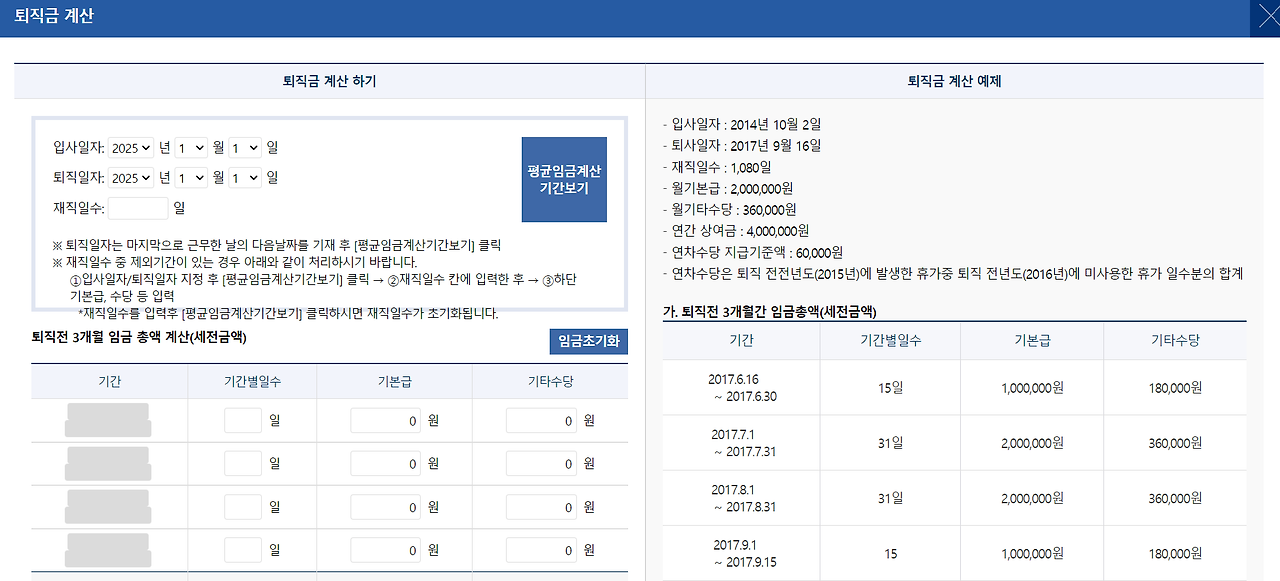Click first row 기타수당 amount field
Viewport: 1280px width, 581px height.
(542, 421)
